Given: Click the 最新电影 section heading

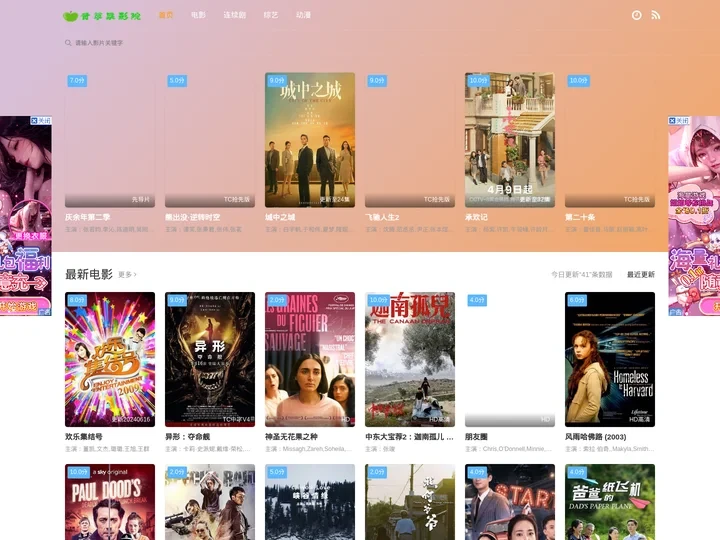Looking at the screenshot, I should coord(89,275).
